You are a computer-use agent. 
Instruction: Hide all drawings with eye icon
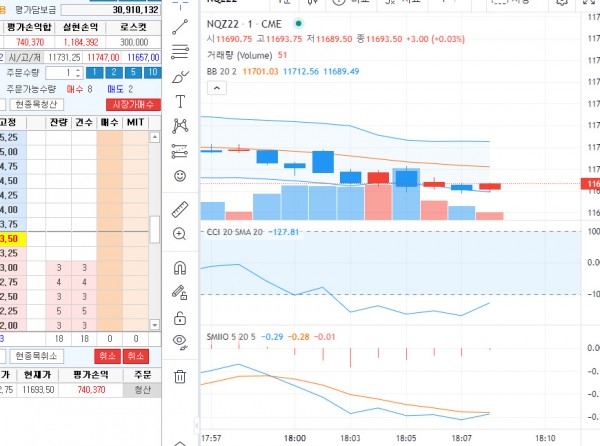pyautogui.click(x=180, y=342)
